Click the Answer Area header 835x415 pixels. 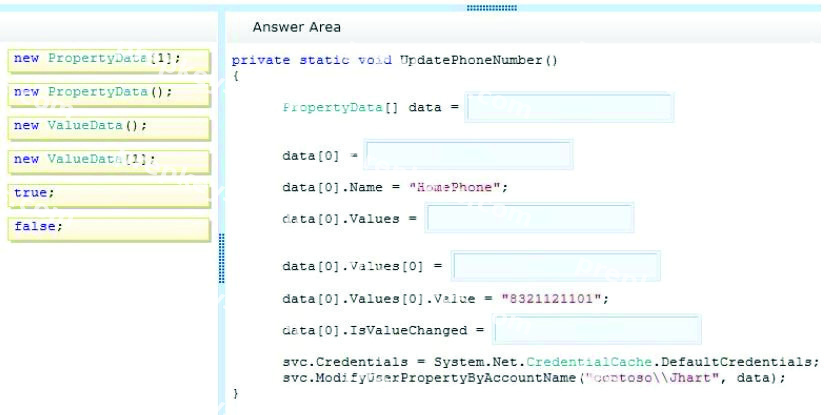(297, 27)
